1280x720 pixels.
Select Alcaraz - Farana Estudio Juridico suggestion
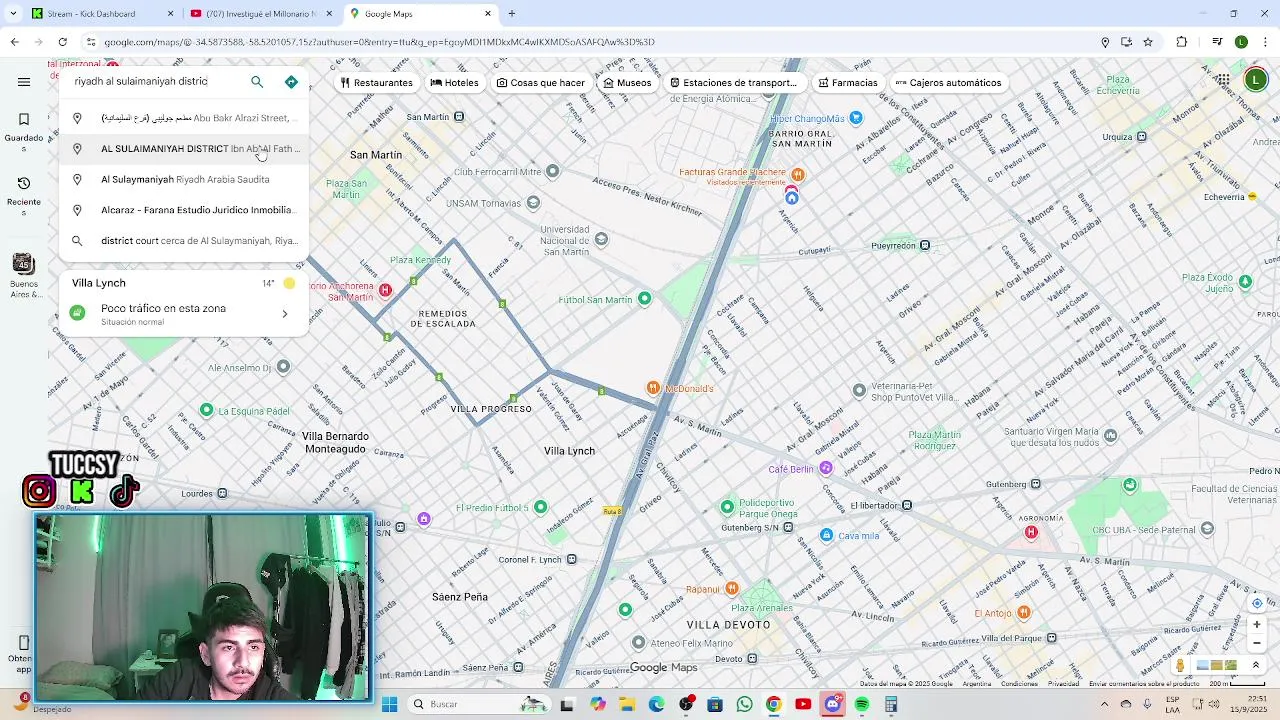(x=185, y=211)
